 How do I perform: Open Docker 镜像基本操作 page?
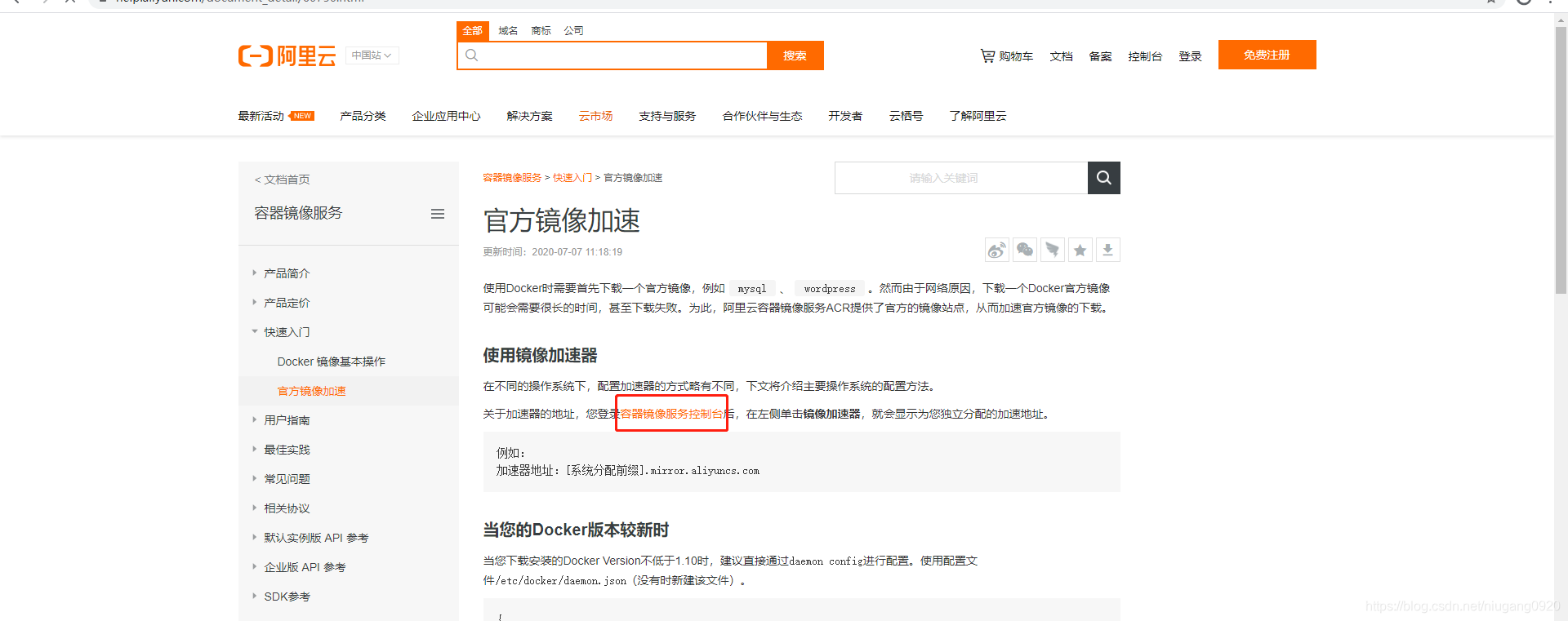pos(331,362)
